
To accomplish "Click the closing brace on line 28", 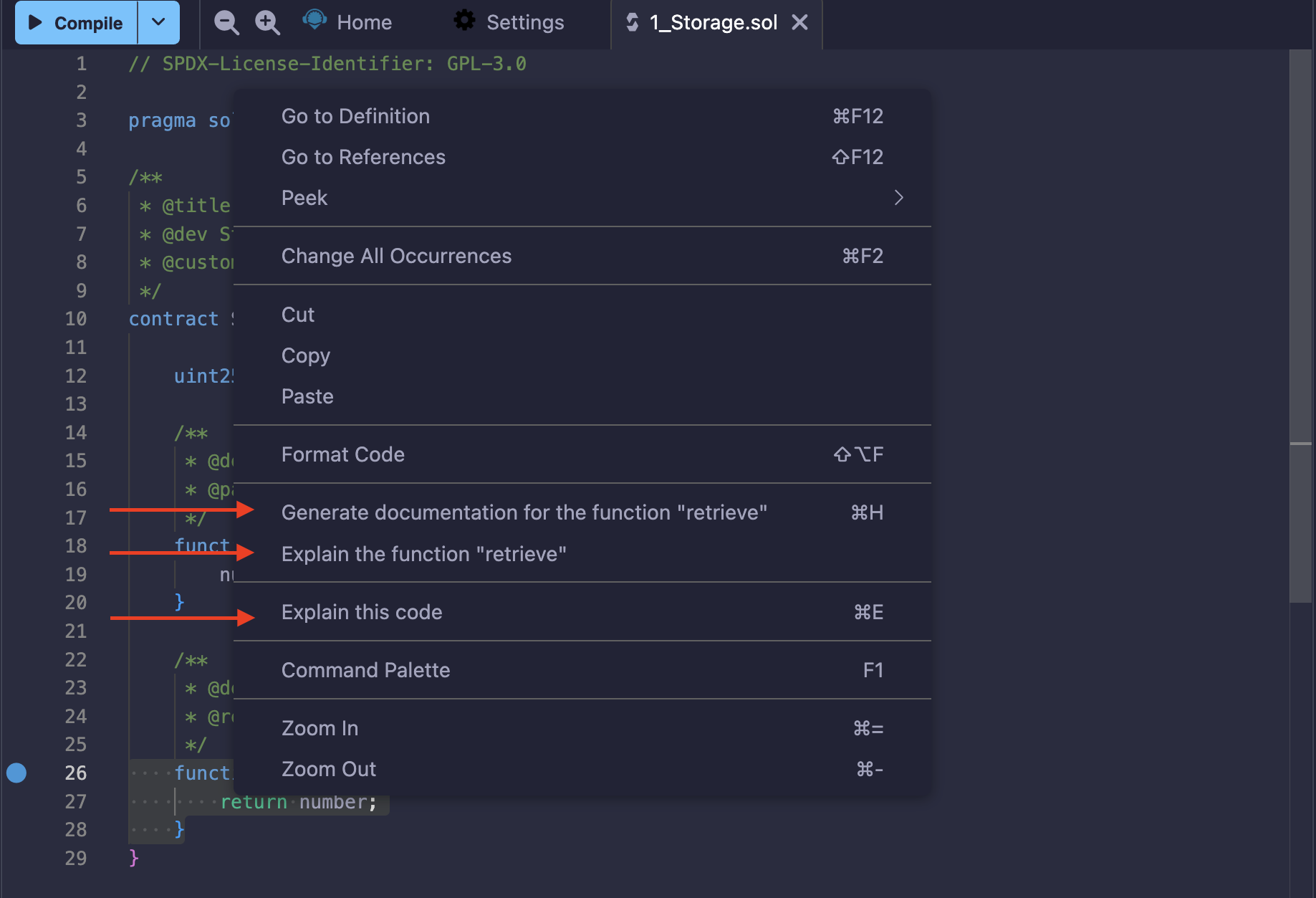I will pyautogui.click(x=179, y=830).
